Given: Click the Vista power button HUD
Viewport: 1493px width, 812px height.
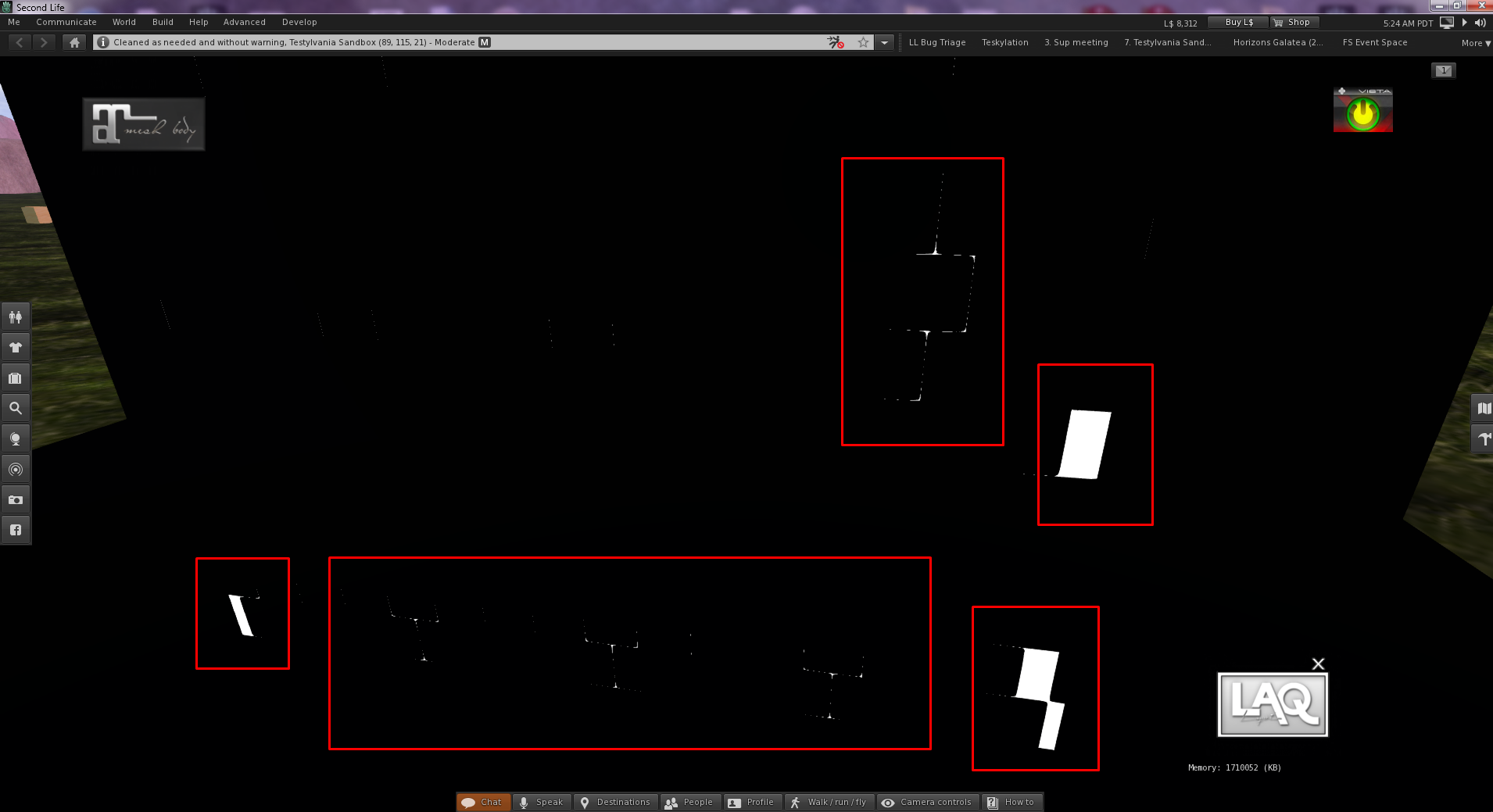Looking at the screenshot, I should 1363,110.
